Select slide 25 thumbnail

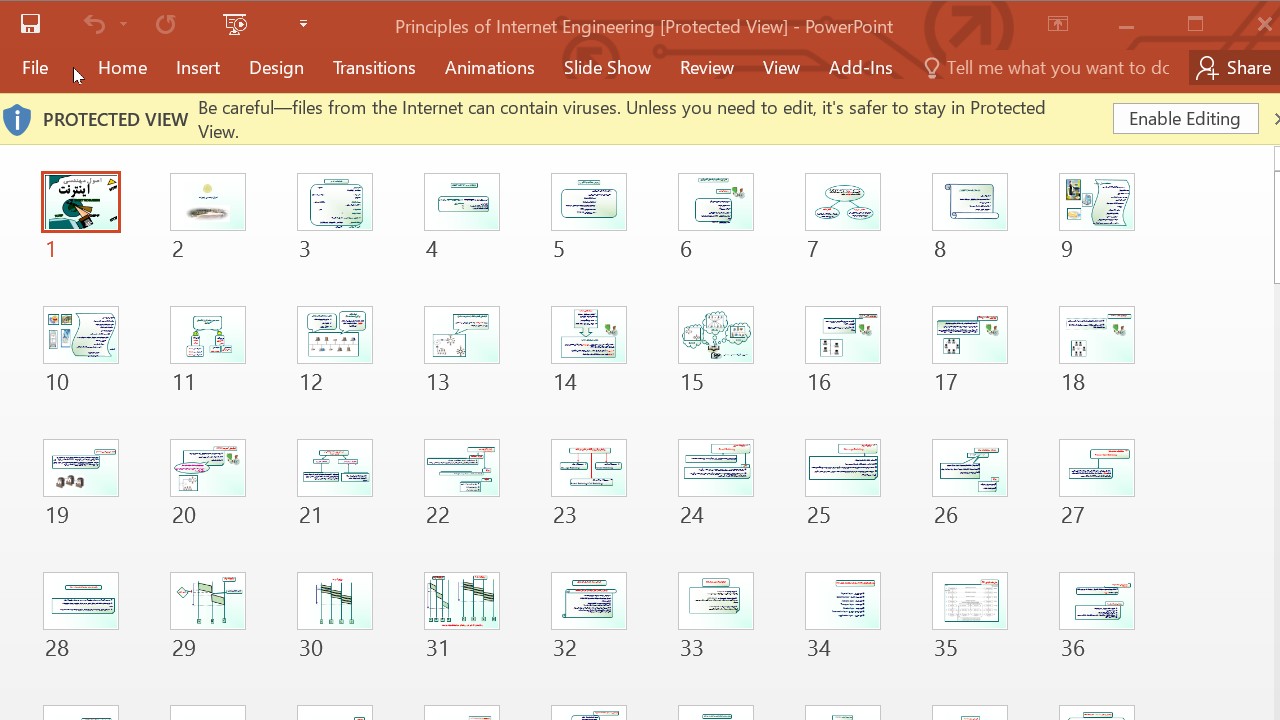pyautogui.click(x=843, y=468)
